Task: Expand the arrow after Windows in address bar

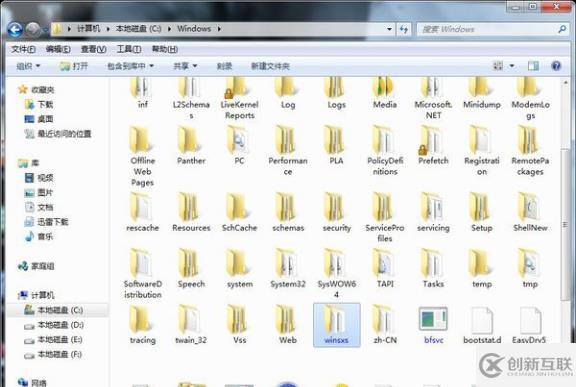Action: 219,29
